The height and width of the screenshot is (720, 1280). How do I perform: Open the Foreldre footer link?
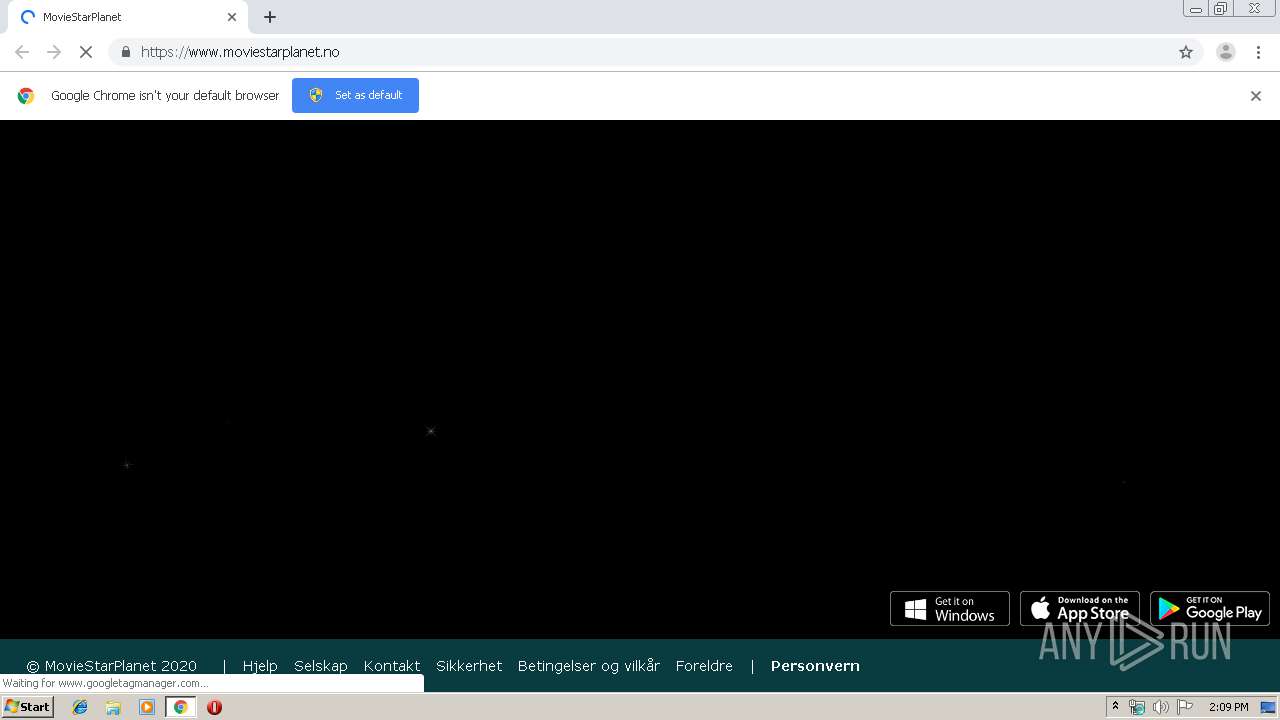click(x=704, y=666)
